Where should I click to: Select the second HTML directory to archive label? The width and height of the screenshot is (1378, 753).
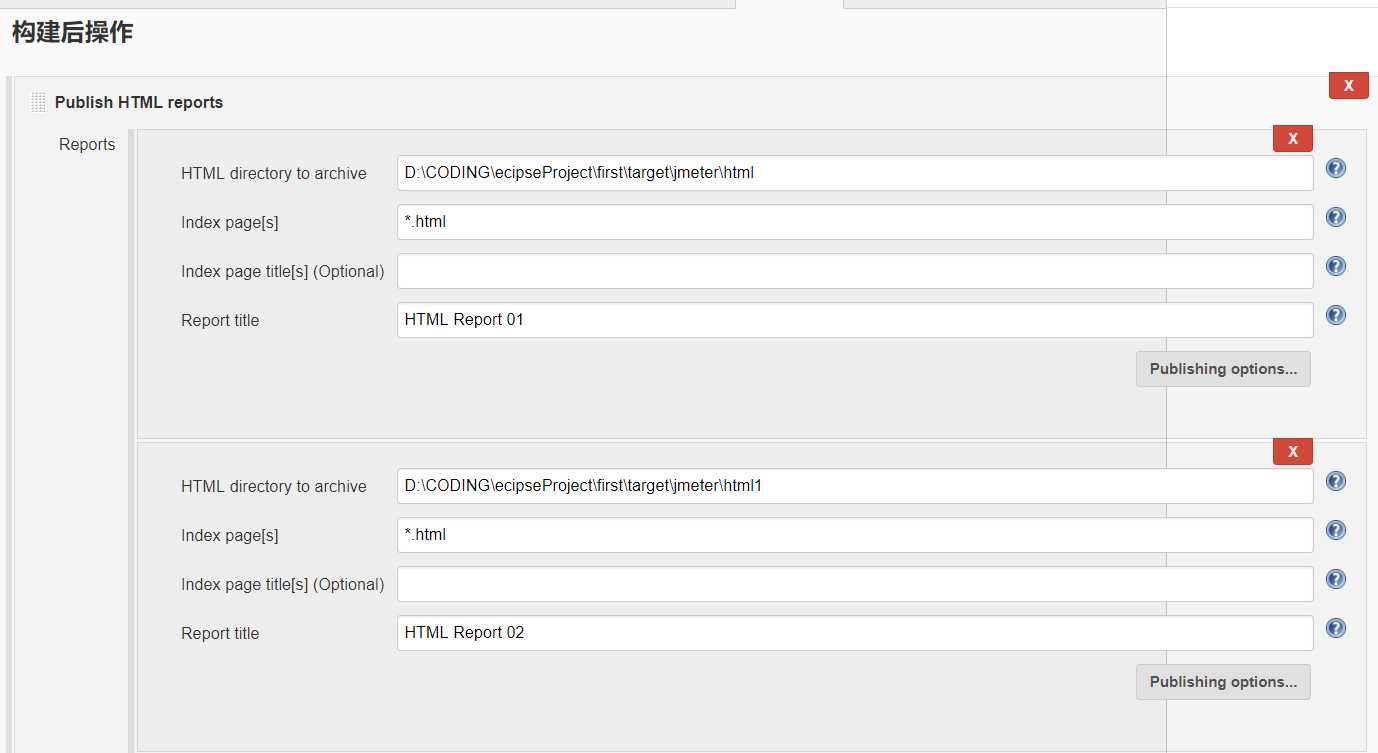pyautogui.click(x=274, y=487)
